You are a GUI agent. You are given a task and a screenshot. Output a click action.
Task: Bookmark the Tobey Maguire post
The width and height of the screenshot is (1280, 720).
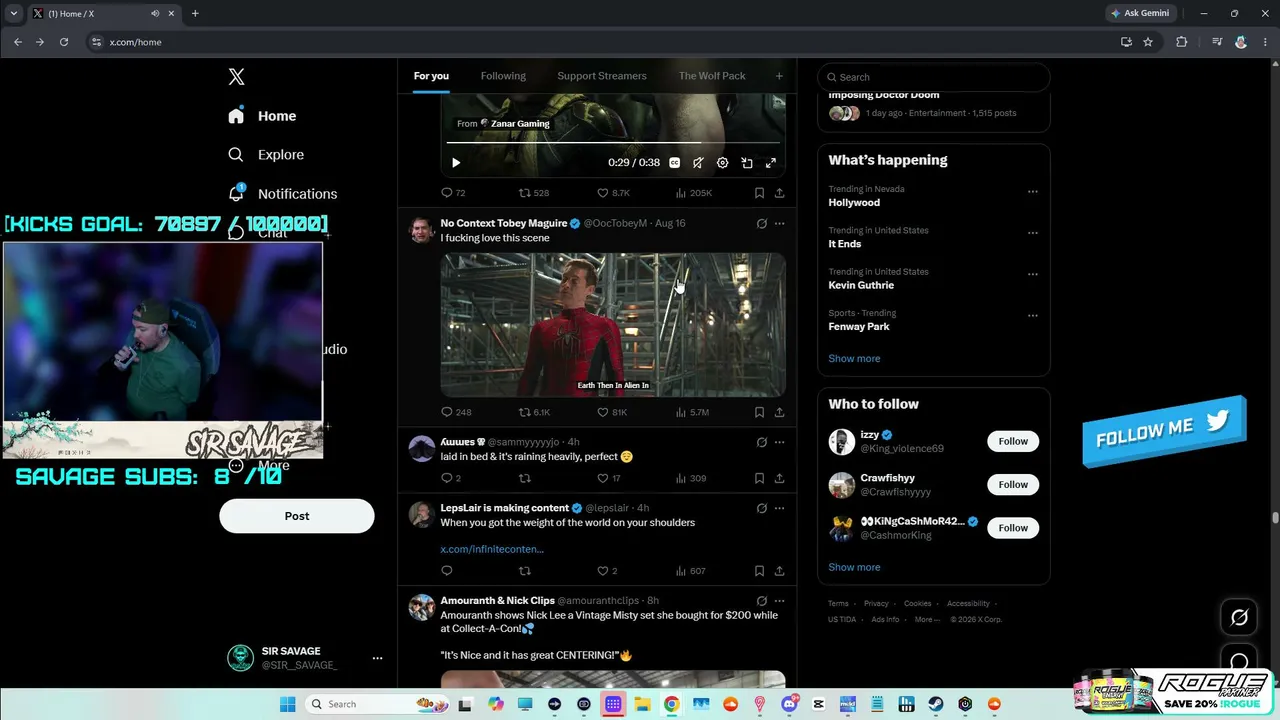[x=759, y=412]
